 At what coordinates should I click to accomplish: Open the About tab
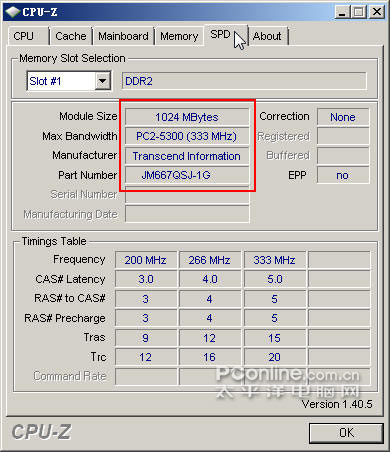[x=268, y=36]
